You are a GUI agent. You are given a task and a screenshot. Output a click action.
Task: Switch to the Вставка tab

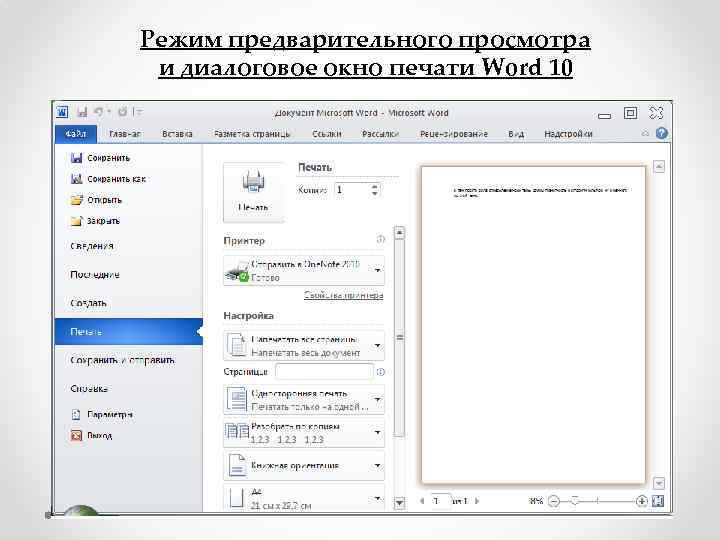click(177, 134)
